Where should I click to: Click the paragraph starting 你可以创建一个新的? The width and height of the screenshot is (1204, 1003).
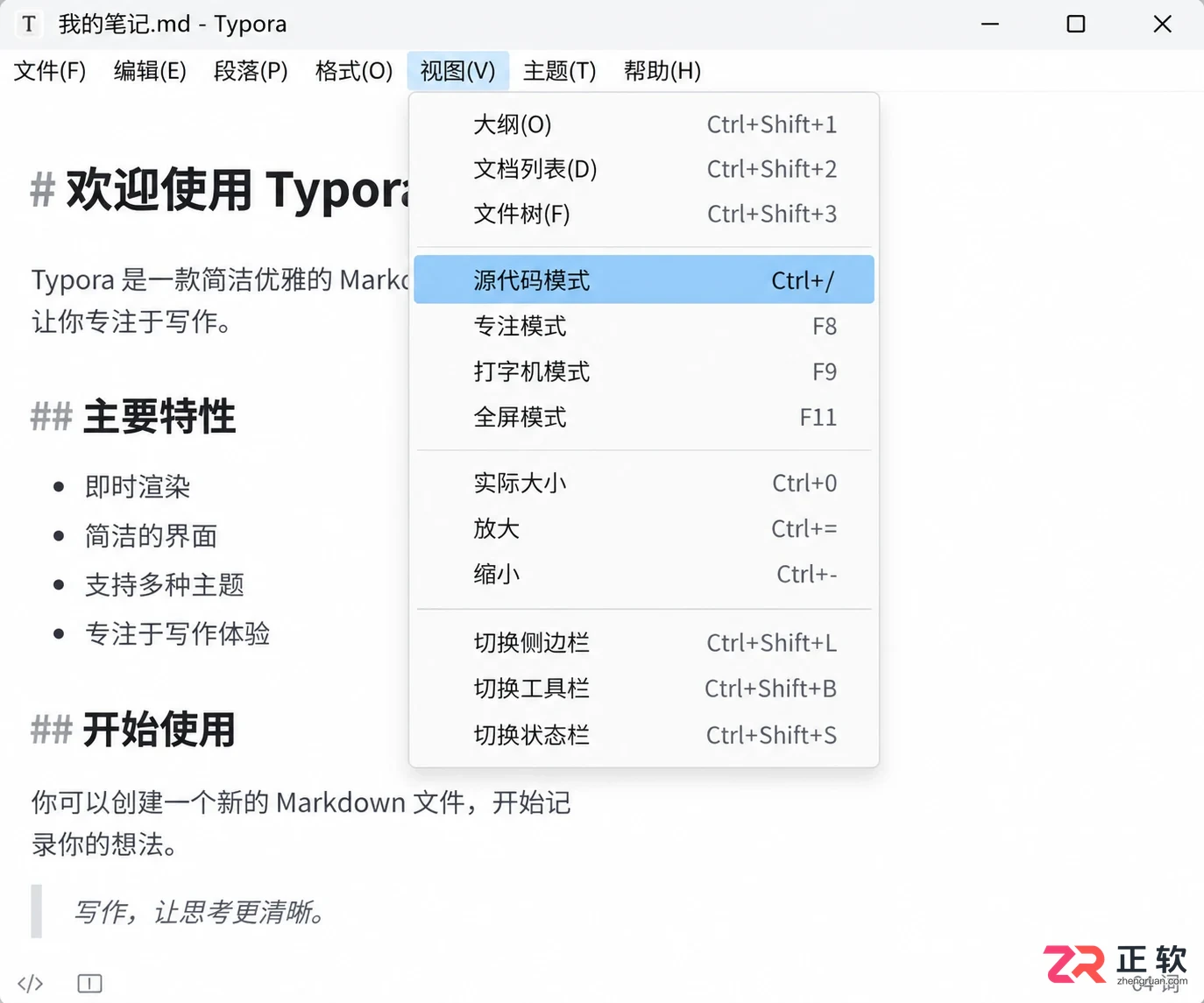[x=301, y=823]
